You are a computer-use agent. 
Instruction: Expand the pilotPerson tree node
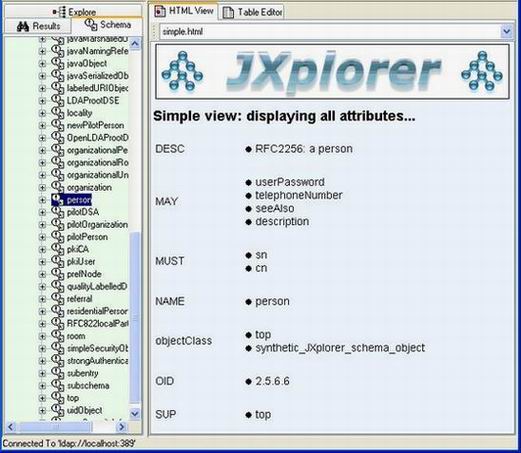click(42, 237)
